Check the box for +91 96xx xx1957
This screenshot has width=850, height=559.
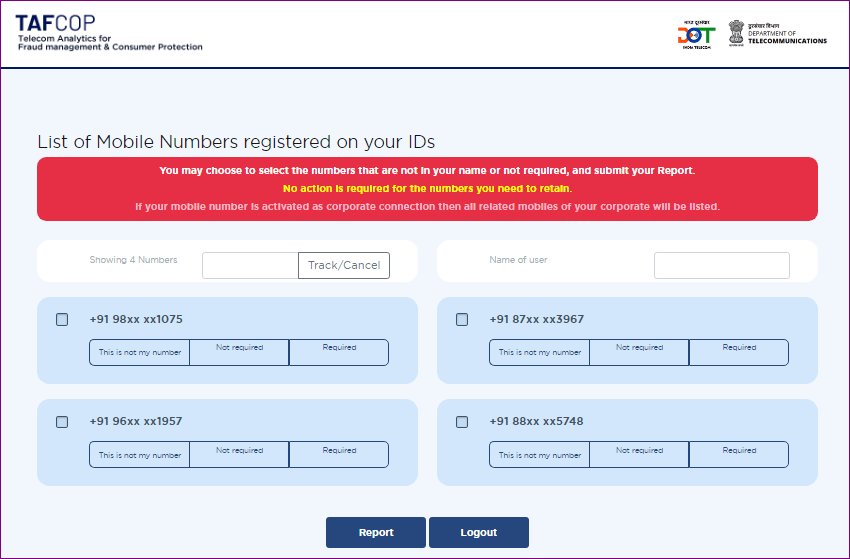pos(62,422)
